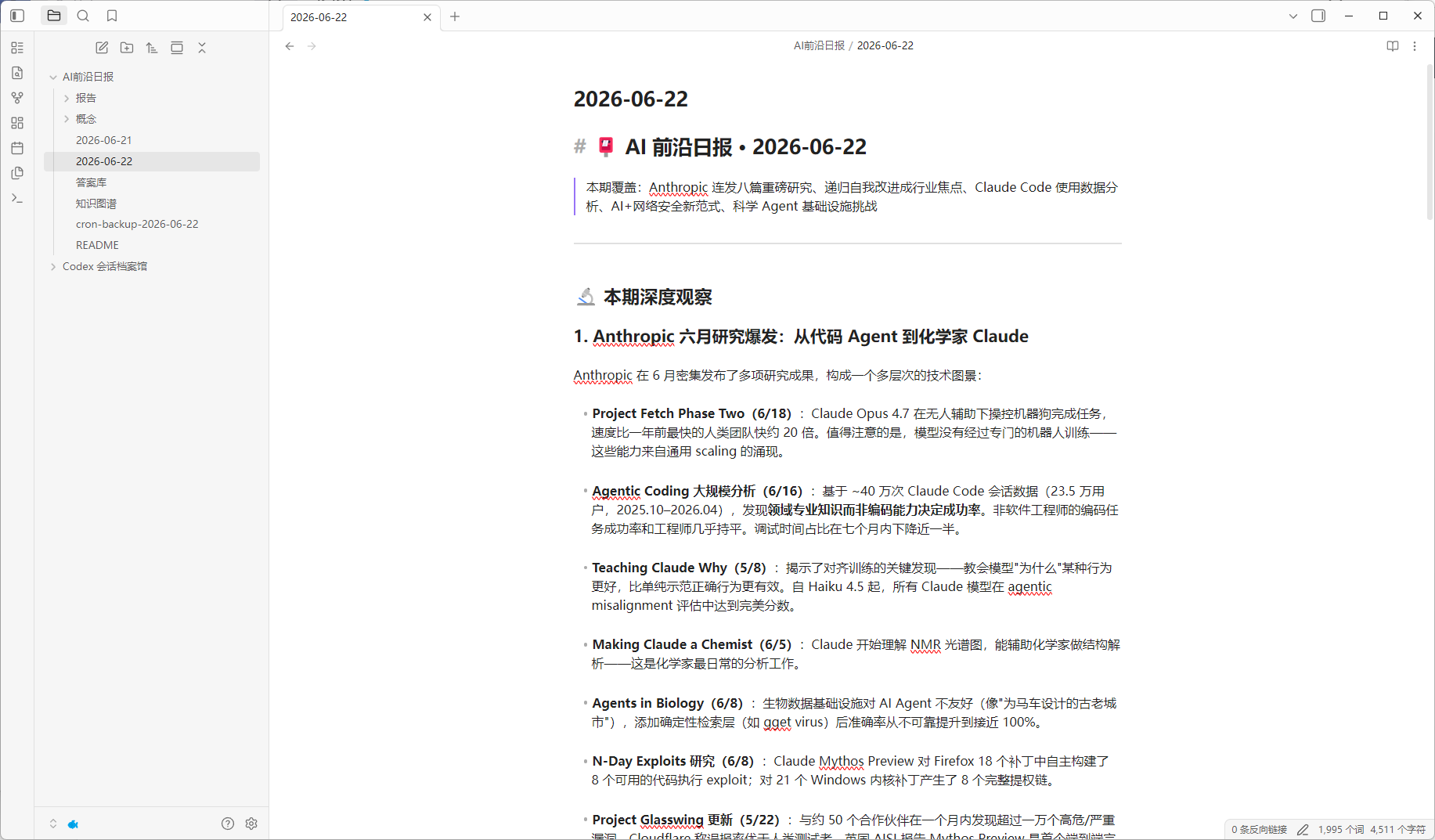Open the tab list dropdown

coord(1293,16)
